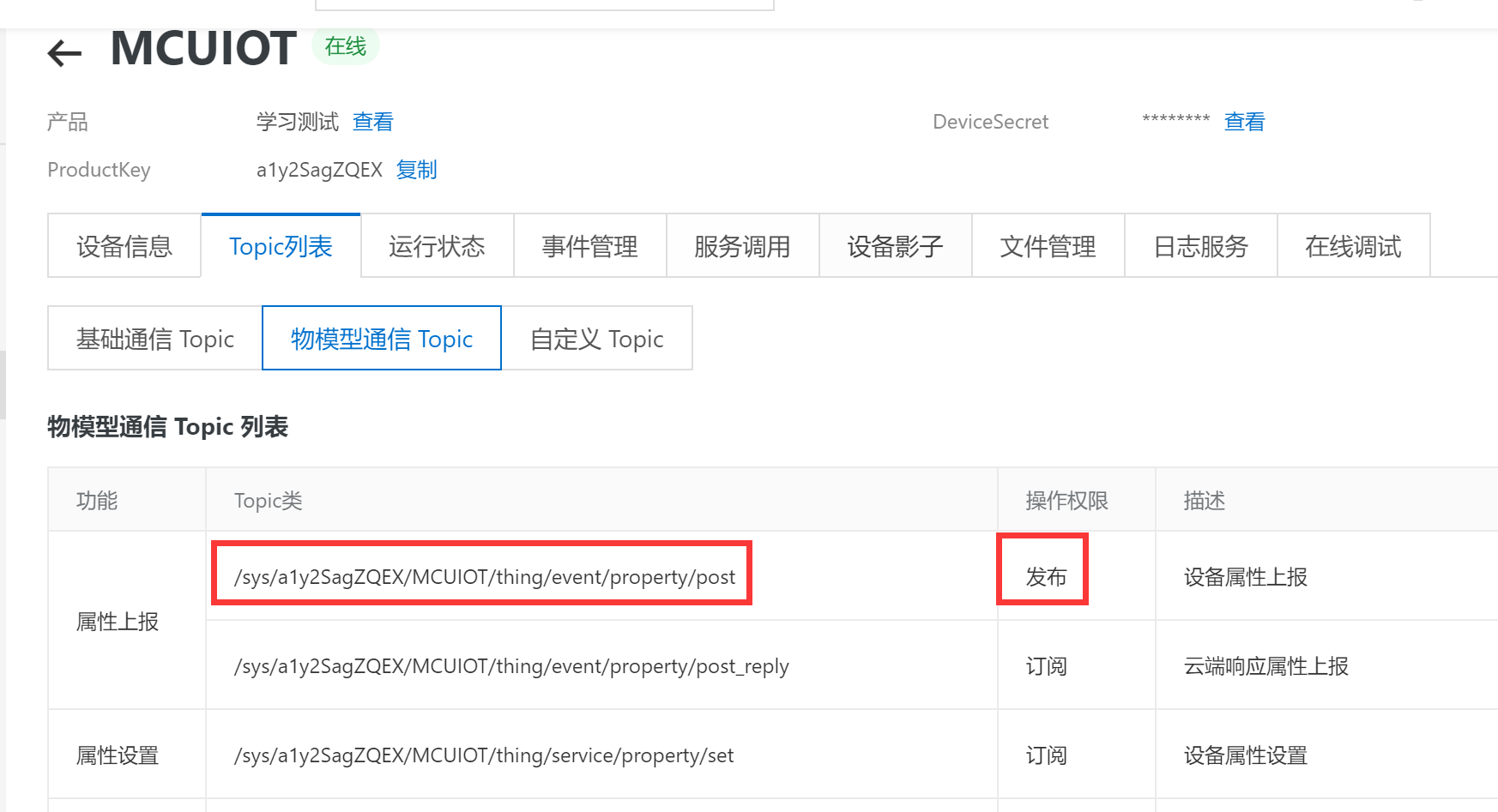Choose the 自定义 Topic sub-tab

click(597, 339)
